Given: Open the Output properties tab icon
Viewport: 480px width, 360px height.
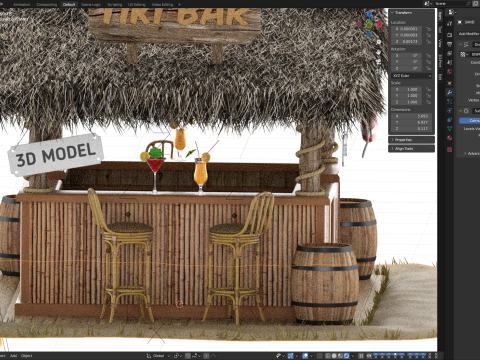Looking at the screenshot, I should pos(449,44).
